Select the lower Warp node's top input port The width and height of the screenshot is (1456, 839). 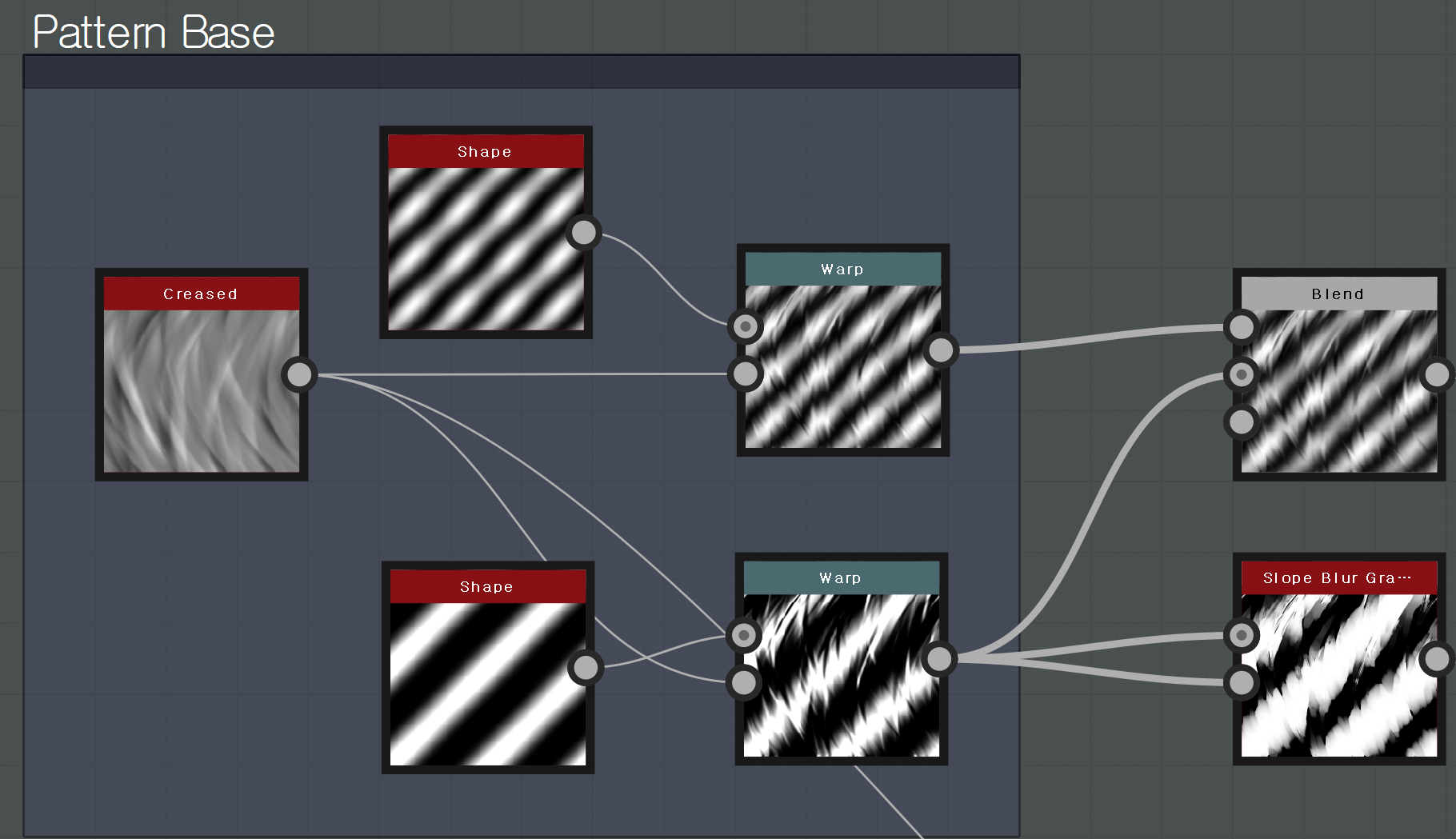point(744,635)
